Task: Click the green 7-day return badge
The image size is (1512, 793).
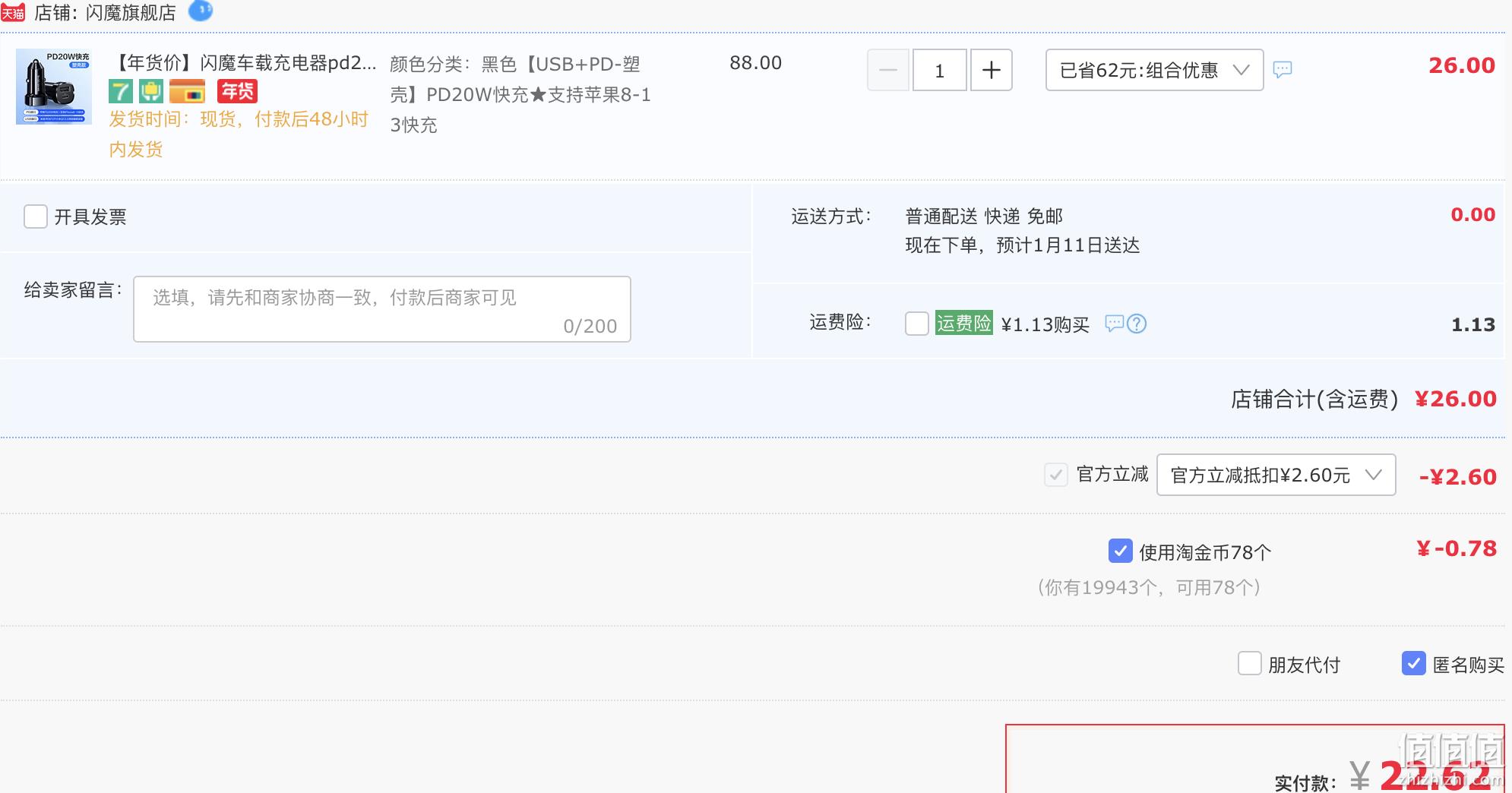Action: click(x=121, y=92)
